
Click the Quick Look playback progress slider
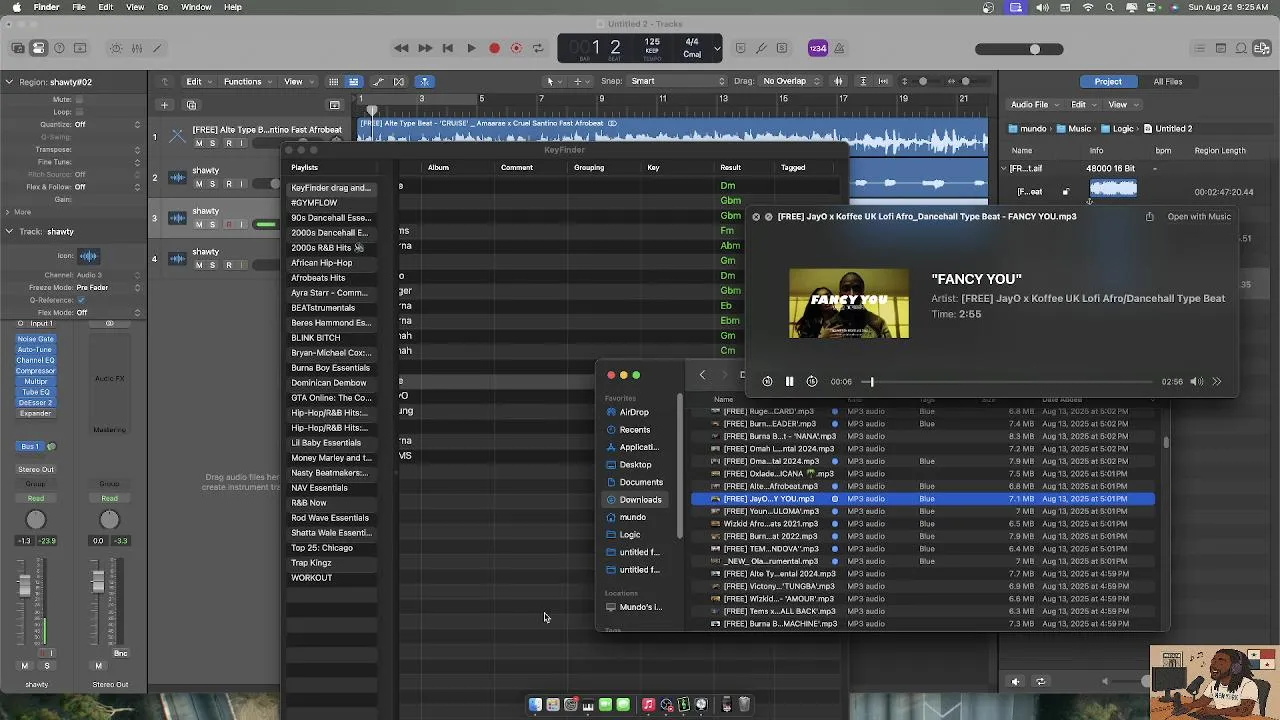1008,381
